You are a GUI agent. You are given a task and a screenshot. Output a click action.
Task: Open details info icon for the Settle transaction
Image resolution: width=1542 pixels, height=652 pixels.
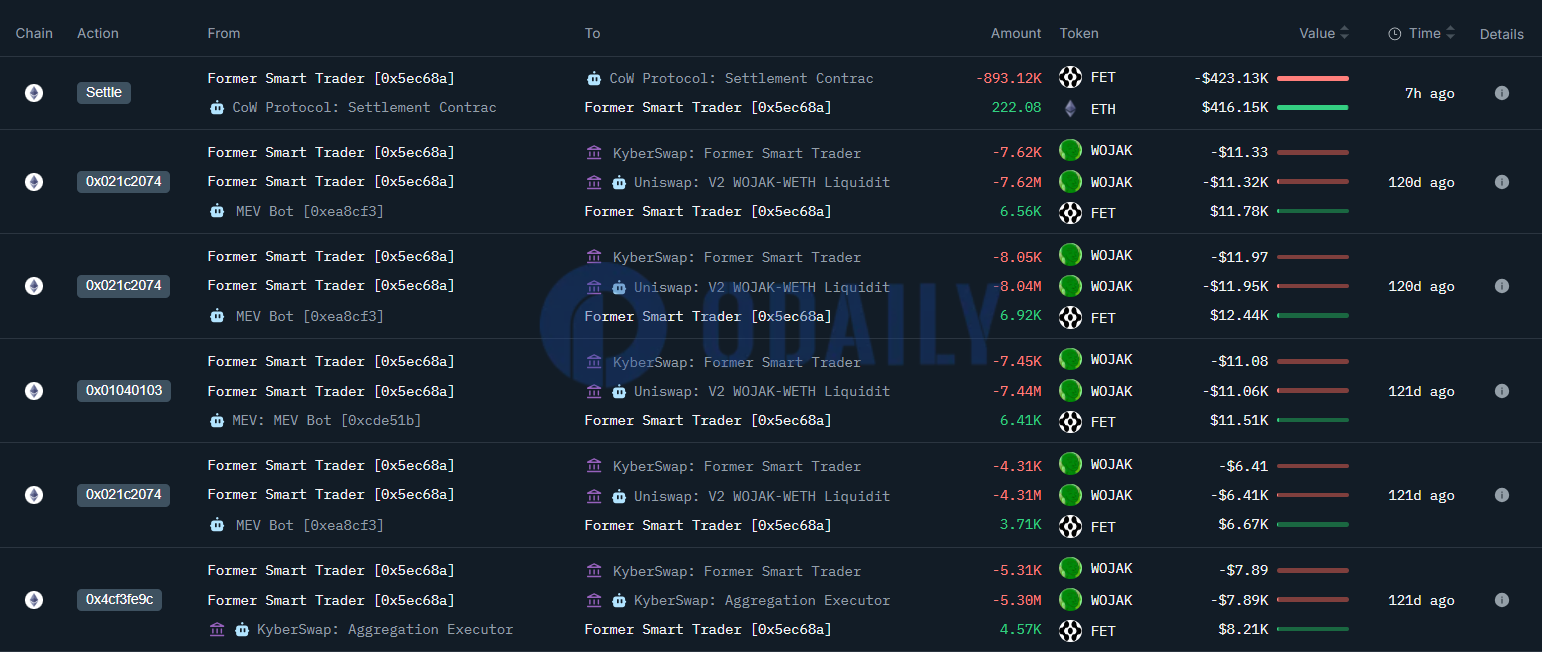[x=1501, y=93]
